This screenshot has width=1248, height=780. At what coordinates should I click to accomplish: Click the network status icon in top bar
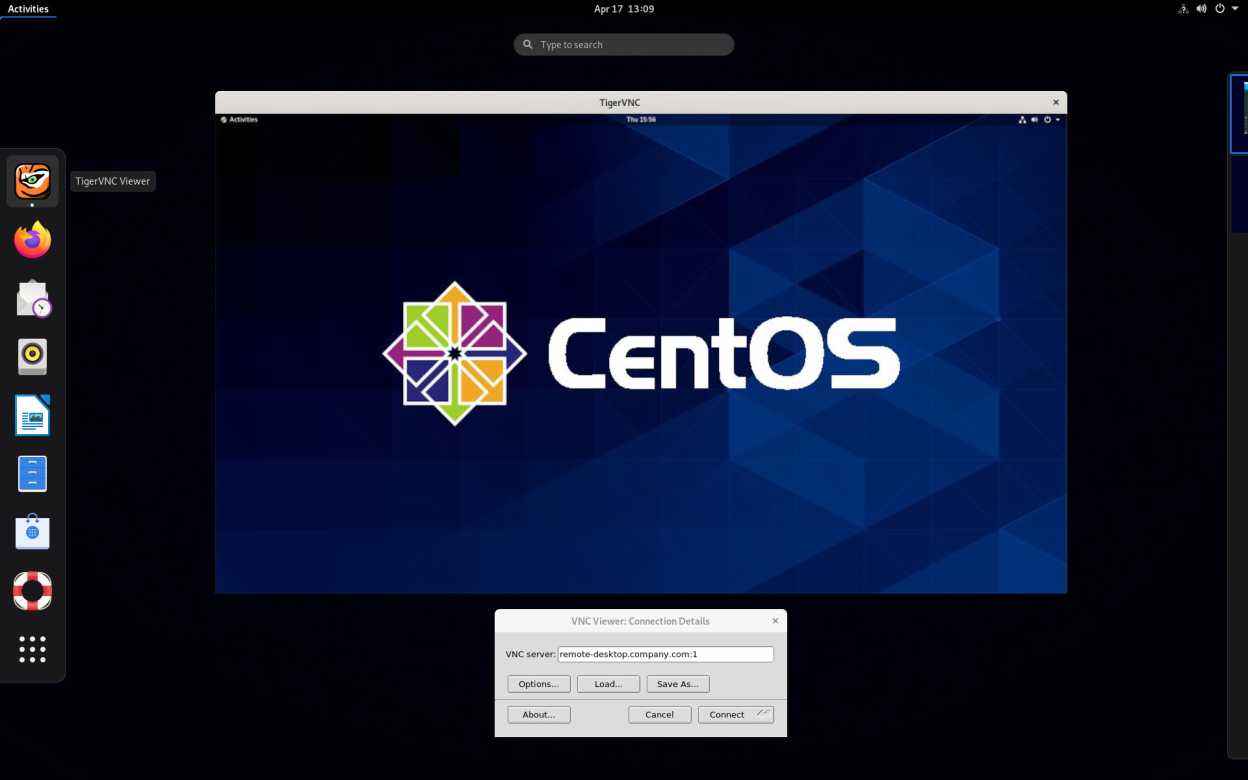(1184, 9)
